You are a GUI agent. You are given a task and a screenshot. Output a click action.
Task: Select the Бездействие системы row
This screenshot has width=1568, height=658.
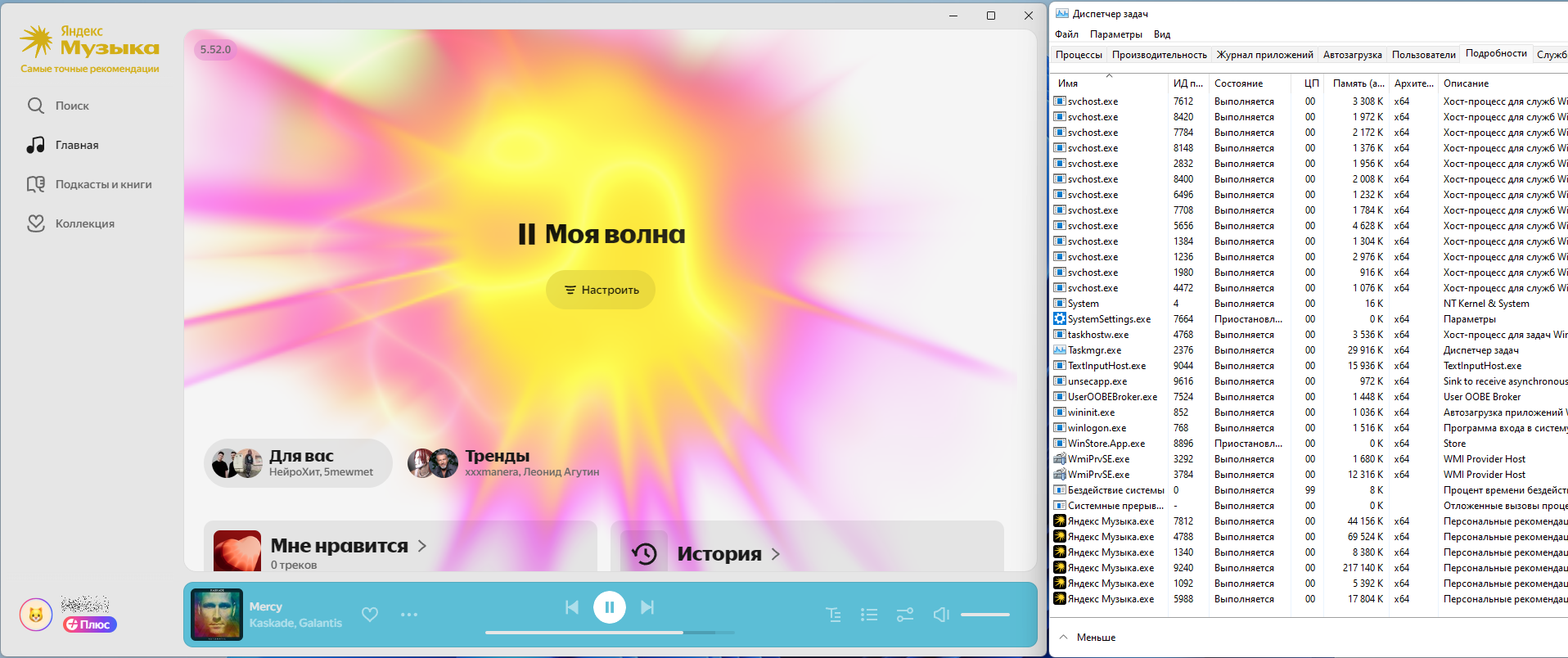pos(1309,490)
